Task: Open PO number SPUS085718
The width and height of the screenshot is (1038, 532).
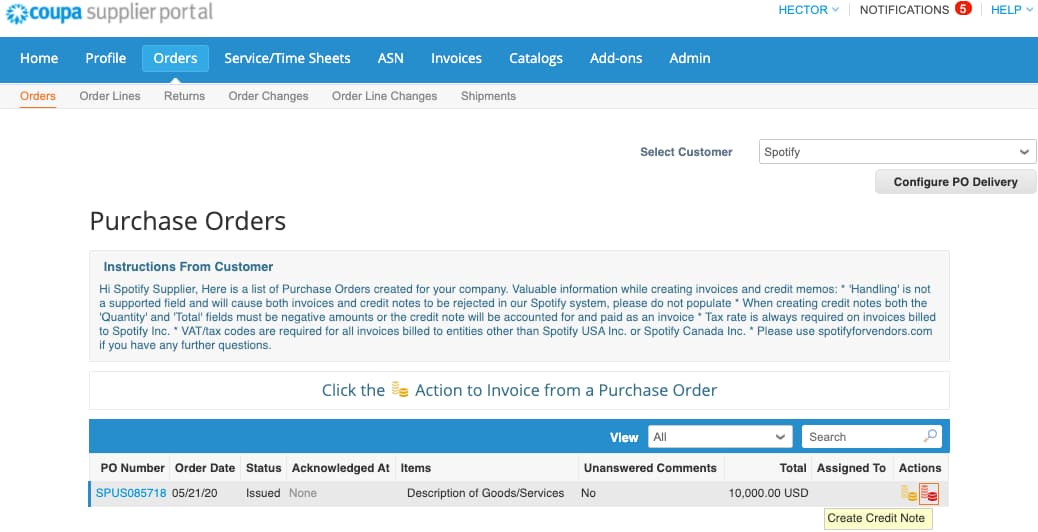Action: tap(131, 493)
